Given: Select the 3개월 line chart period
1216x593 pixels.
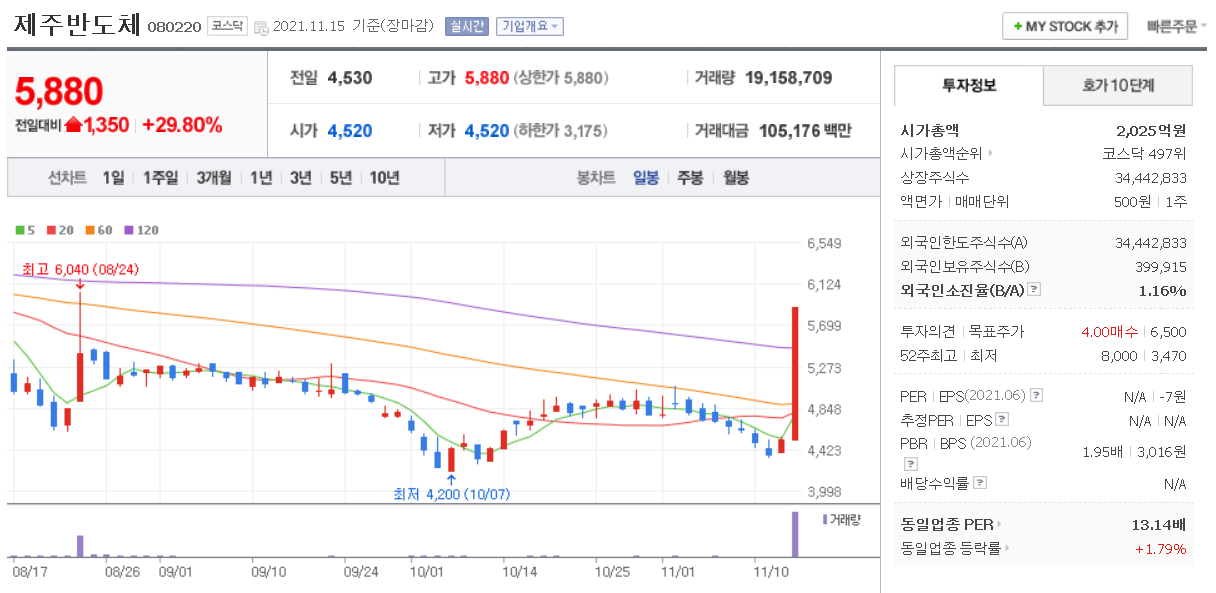Looking at the screenshot, I should [213, 178].
